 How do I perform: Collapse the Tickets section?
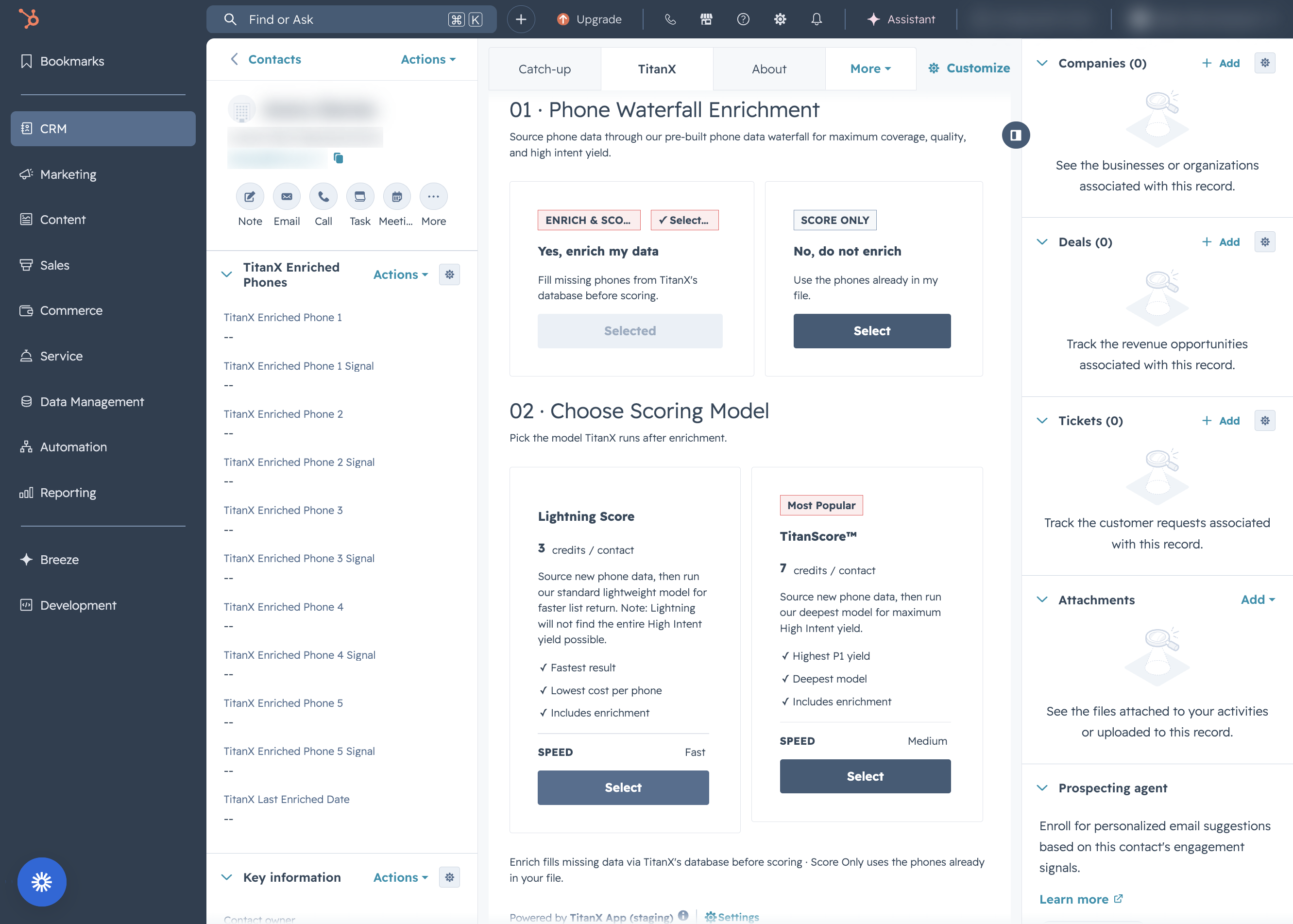(x=1042, y=421)
